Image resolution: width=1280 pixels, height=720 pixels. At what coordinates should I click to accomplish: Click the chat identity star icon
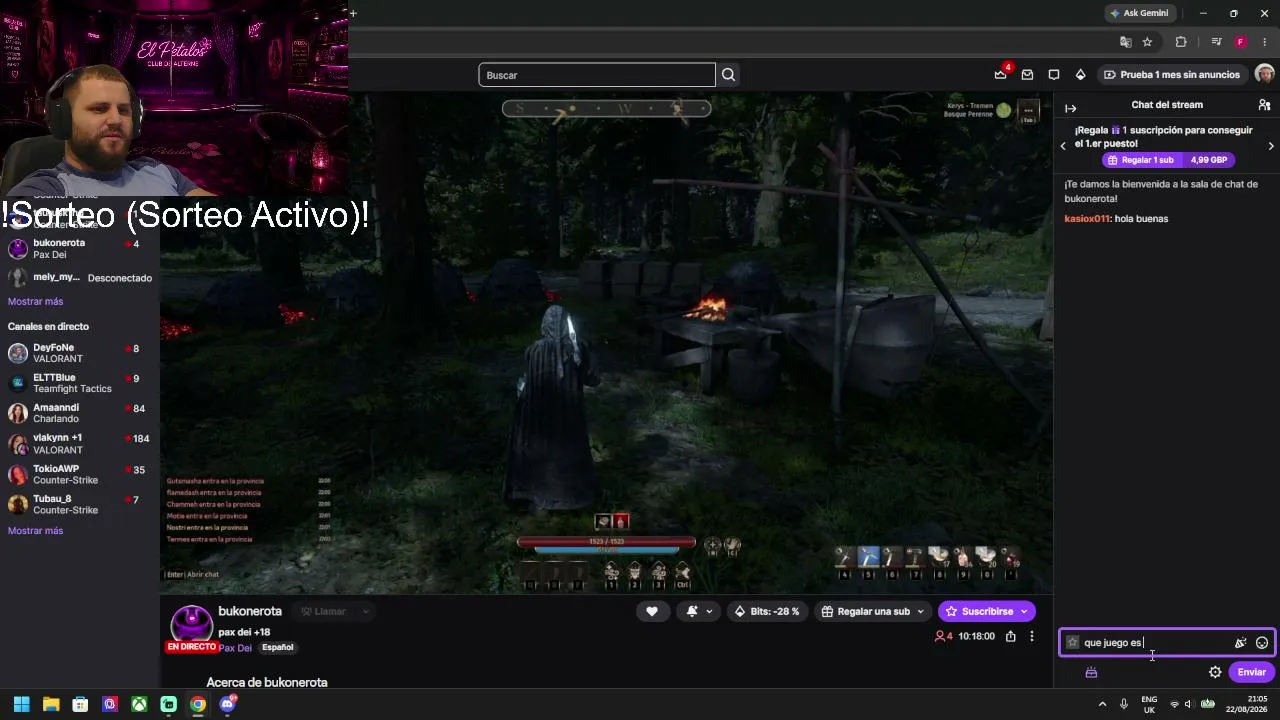pos(1073,643)
